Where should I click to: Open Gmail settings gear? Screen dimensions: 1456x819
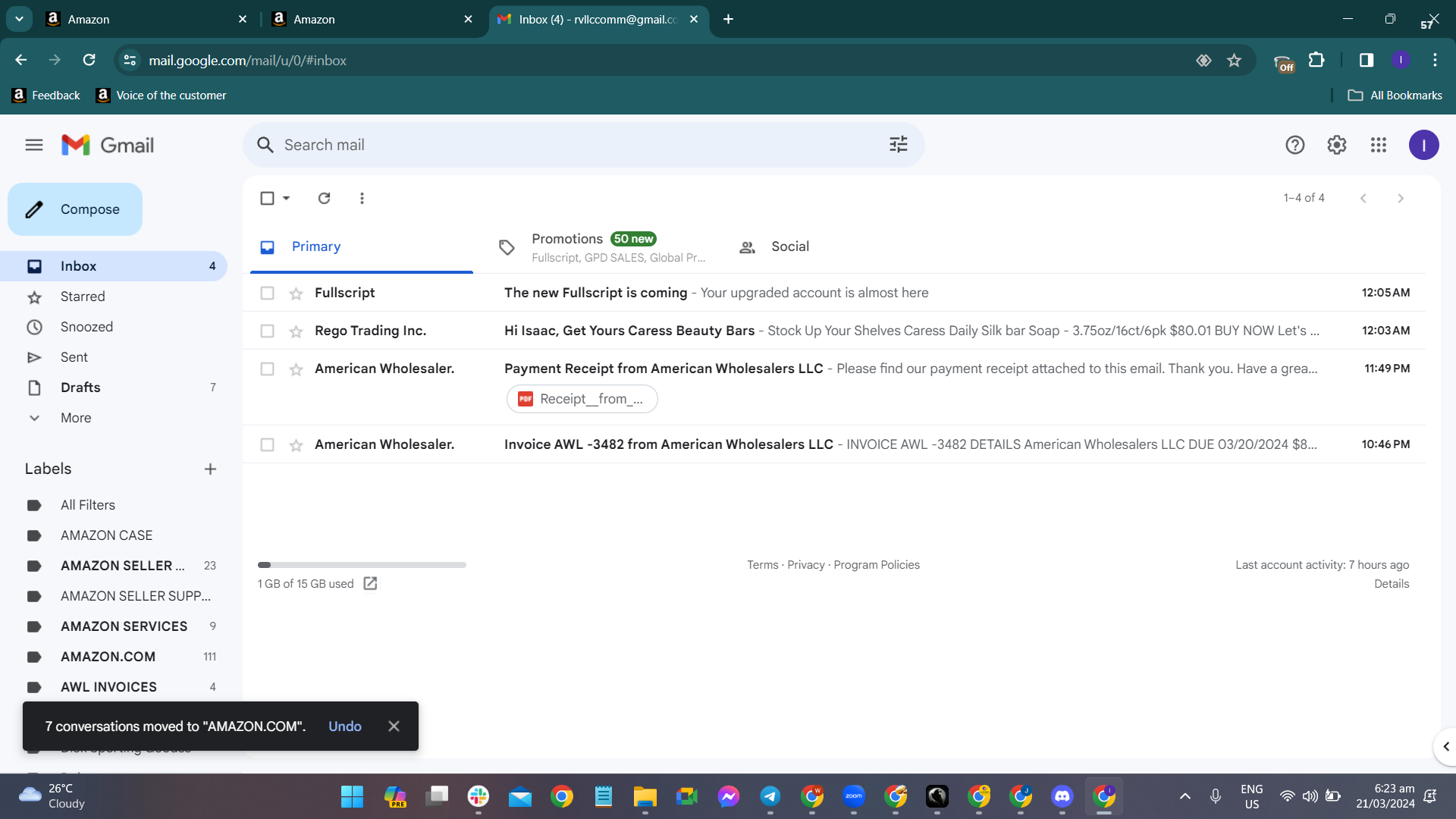coord(1337,145)
